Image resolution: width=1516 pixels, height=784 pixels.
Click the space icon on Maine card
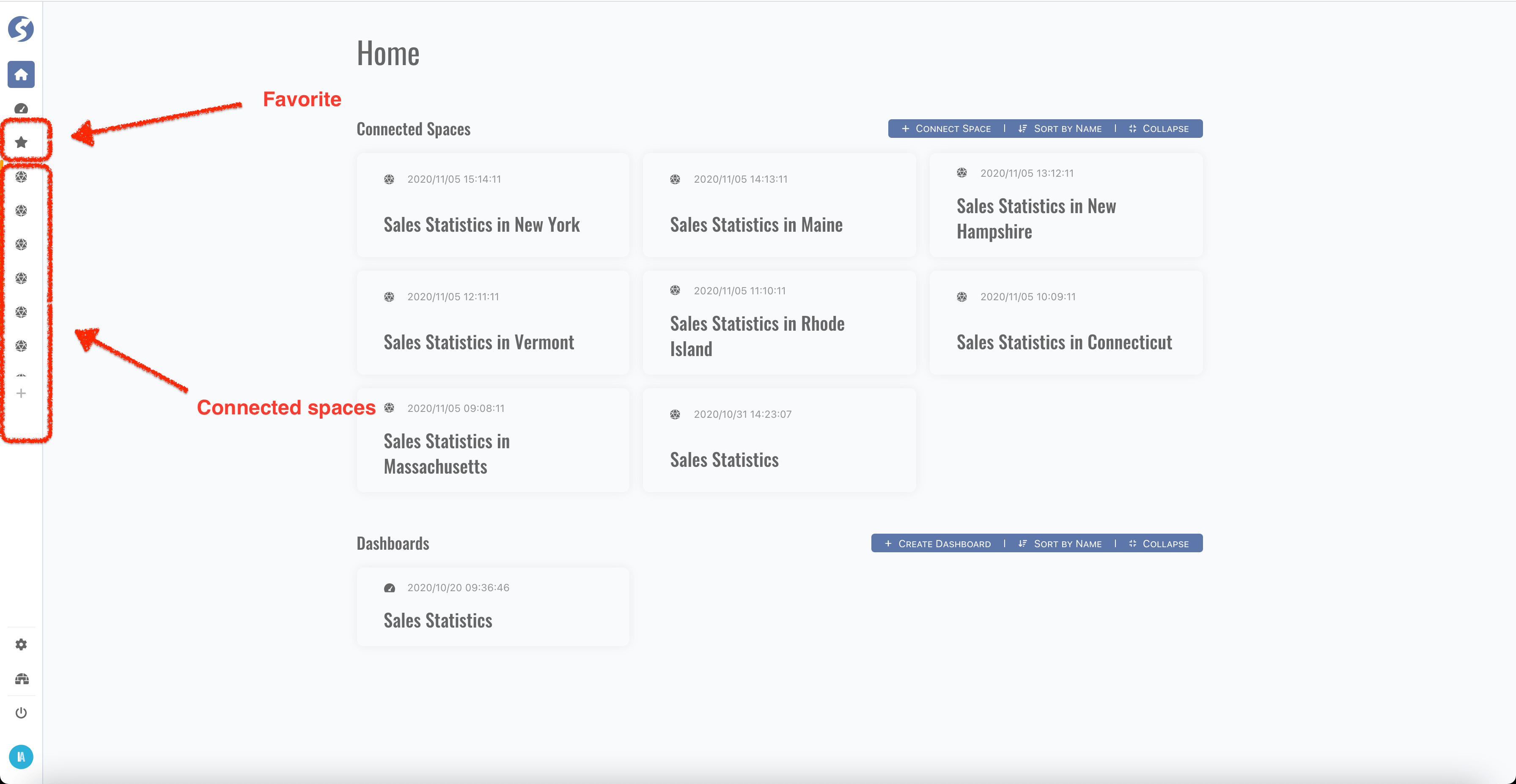coord(675,179)
